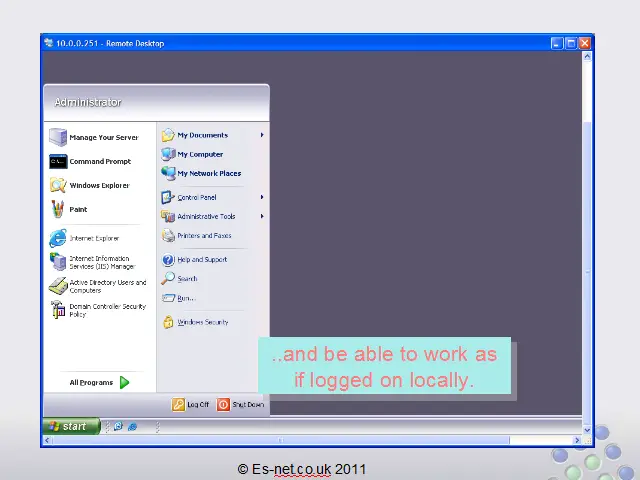
Task: Click Help and Support question mark icon
Action: point(168,259)
